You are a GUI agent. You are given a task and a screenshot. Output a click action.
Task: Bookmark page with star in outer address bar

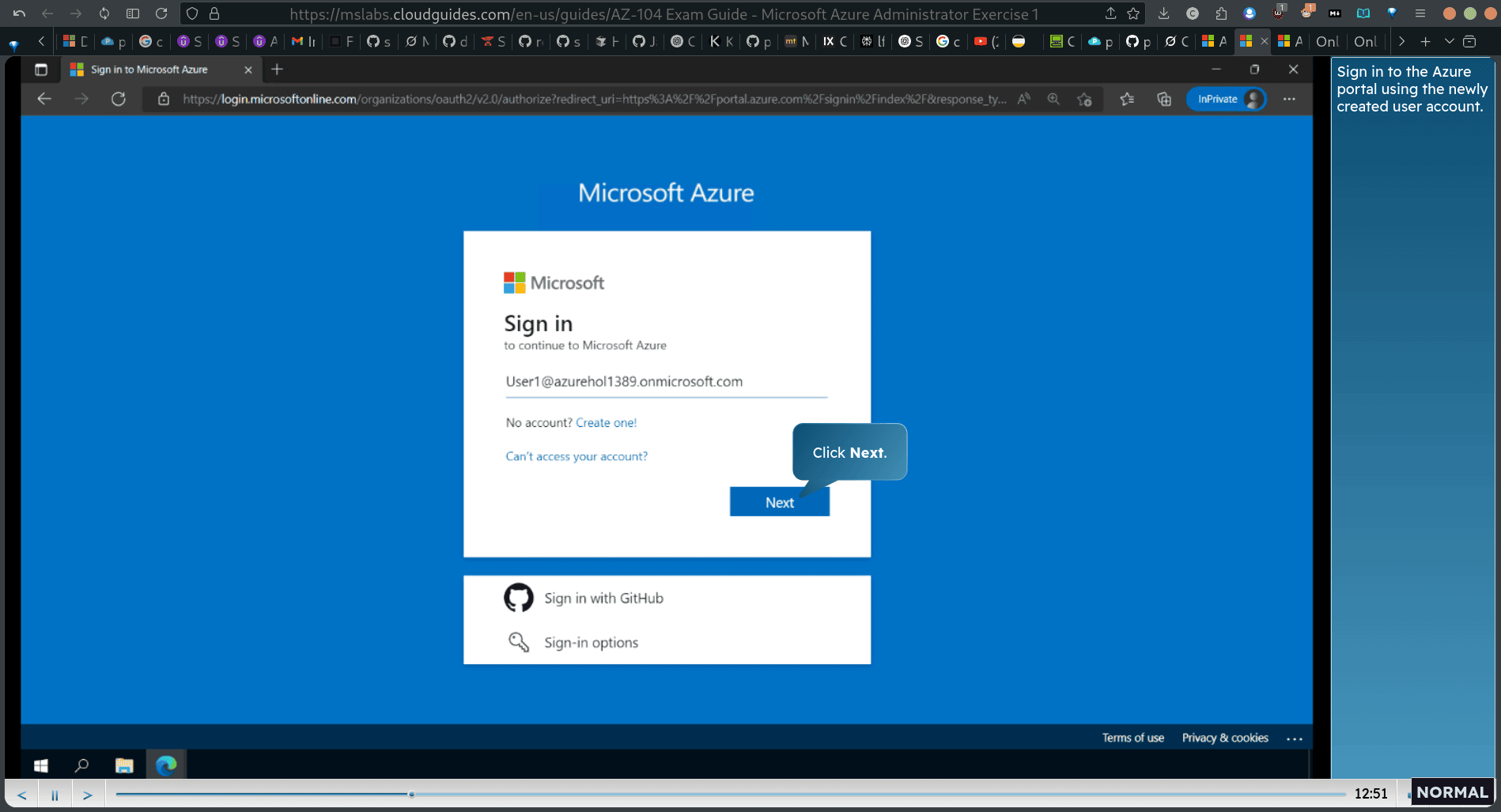(1133, 13)
